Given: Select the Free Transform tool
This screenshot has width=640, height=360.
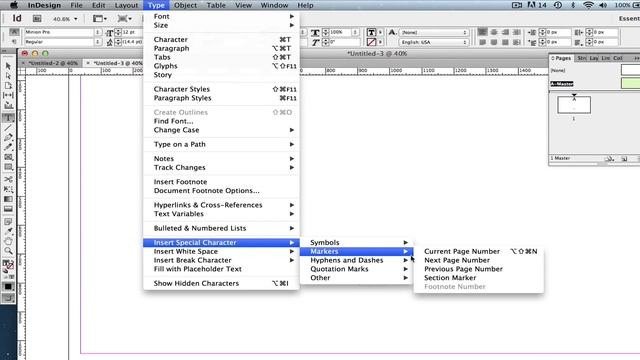Looking at the screenshot, I should click(x=8, y=189).
